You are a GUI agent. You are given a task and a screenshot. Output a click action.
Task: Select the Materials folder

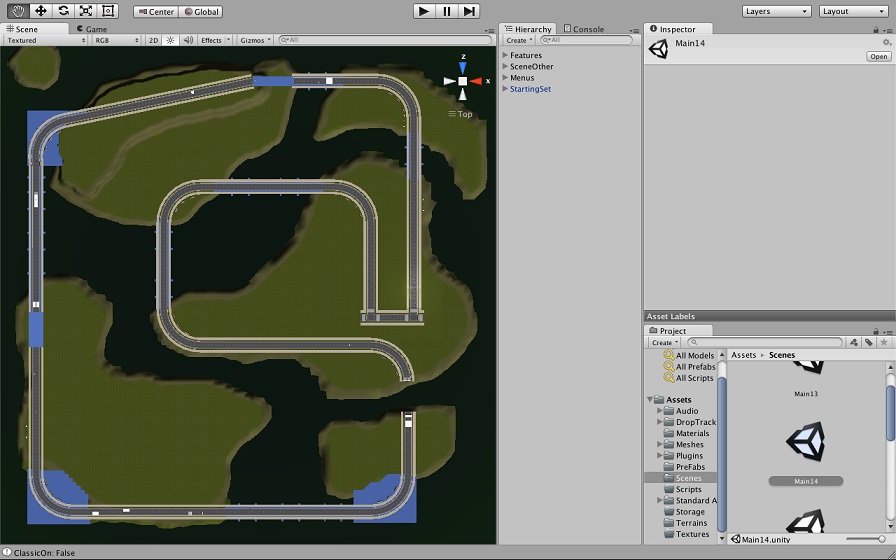point(686,433)
